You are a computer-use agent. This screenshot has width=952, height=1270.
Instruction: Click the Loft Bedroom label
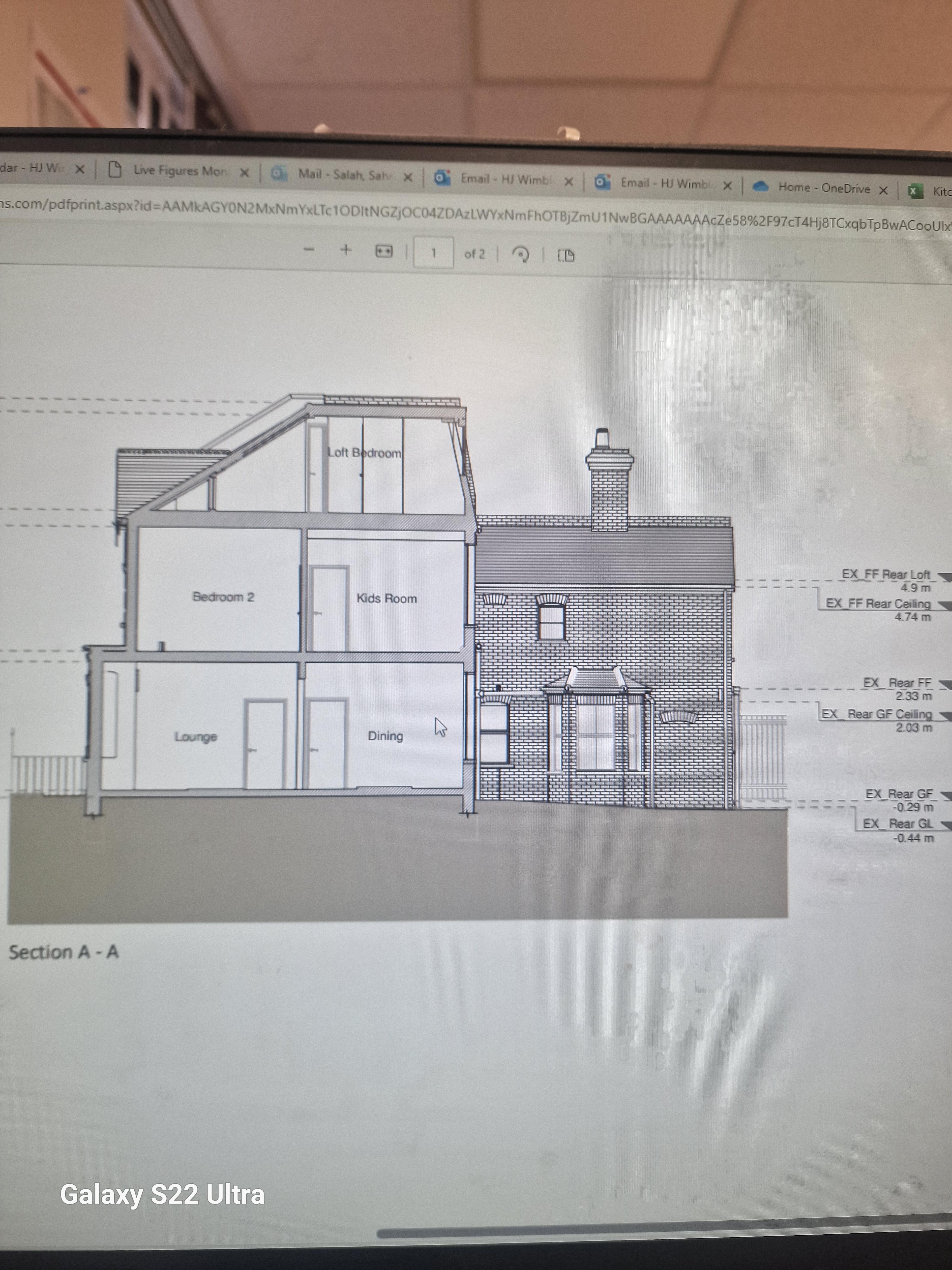coord(364,452)
